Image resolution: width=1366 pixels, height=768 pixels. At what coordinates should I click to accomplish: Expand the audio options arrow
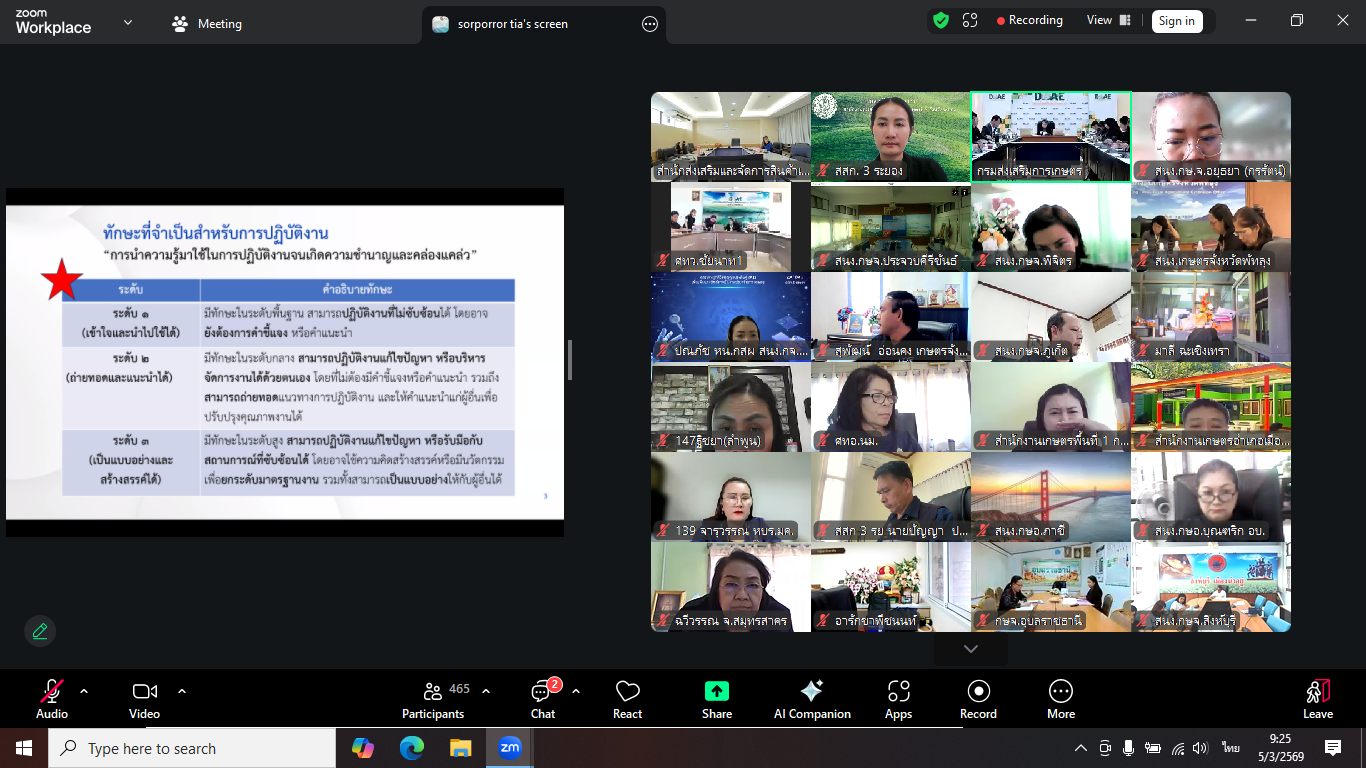84,691
